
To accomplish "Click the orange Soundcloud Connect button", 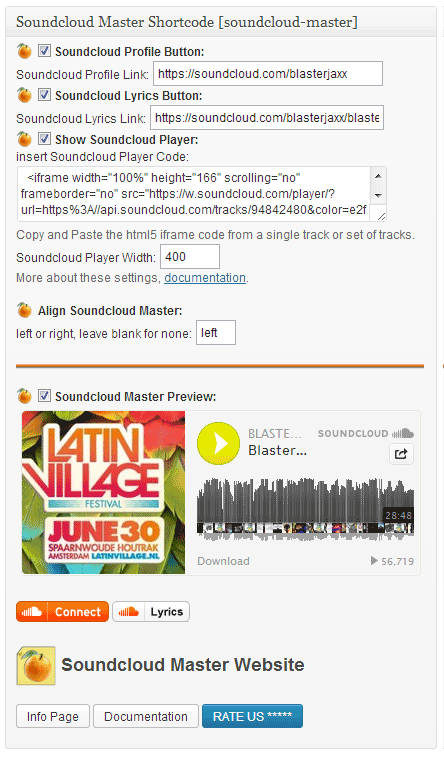I will click(62, 612).
